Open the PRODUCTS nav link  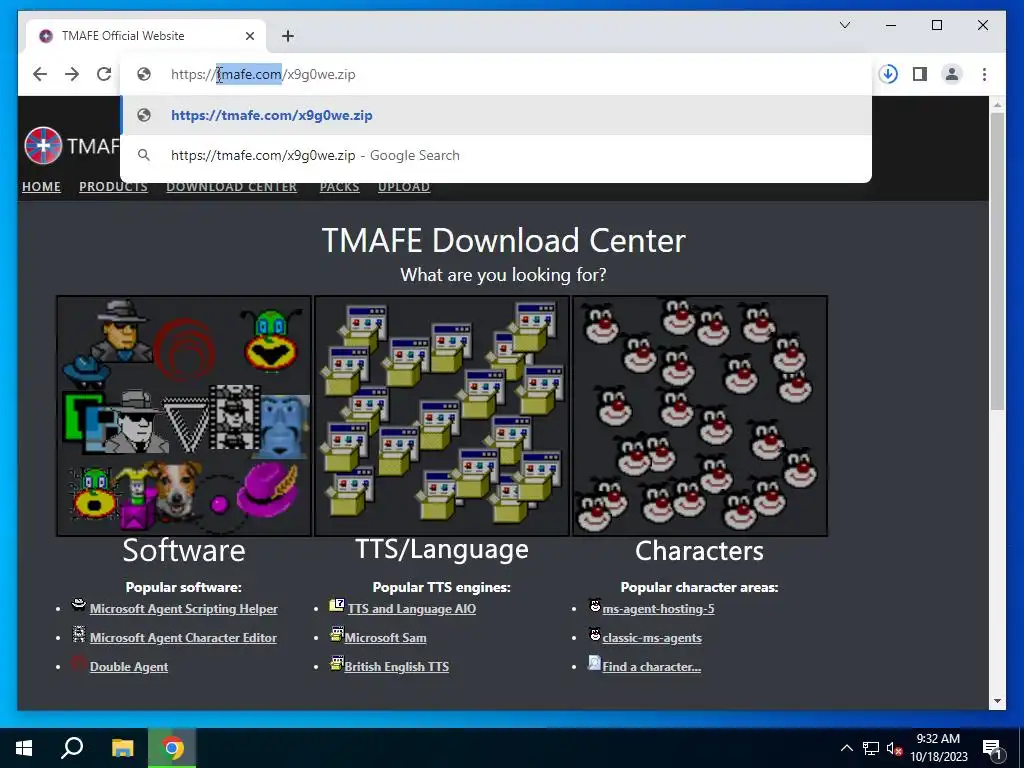[113, 187]
